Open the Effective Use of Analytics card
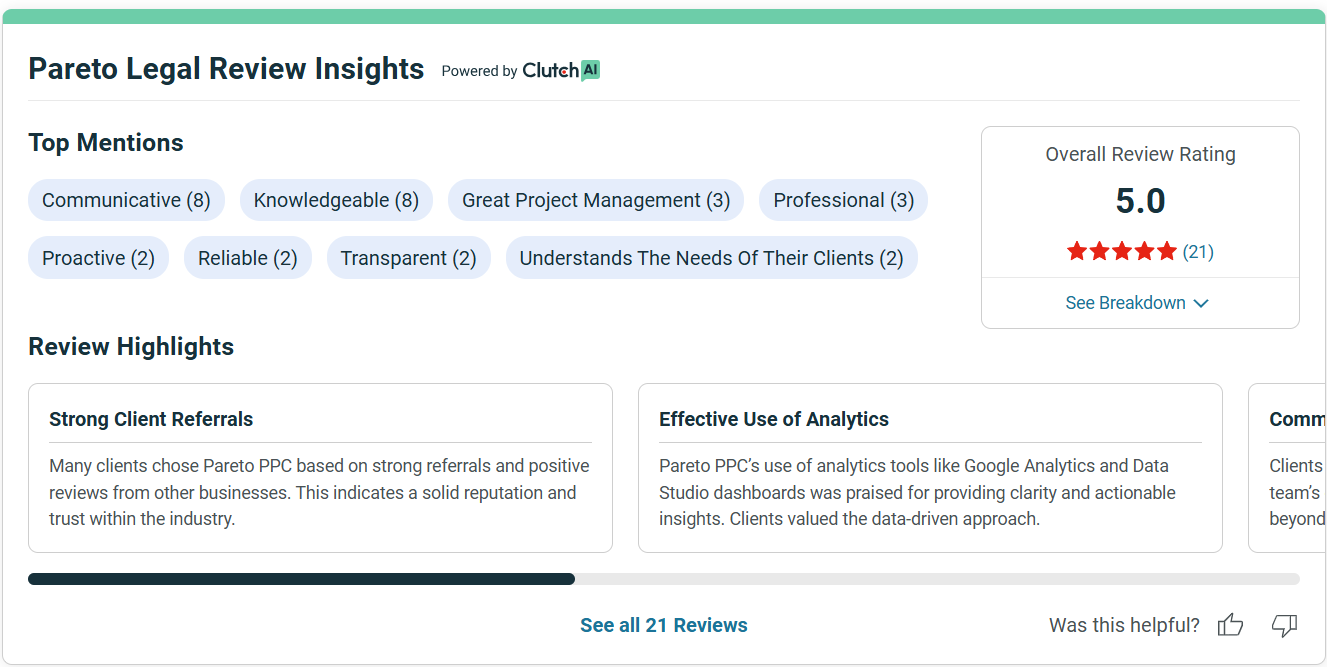This screenshot has width=1327, height=667. point(930,468)
